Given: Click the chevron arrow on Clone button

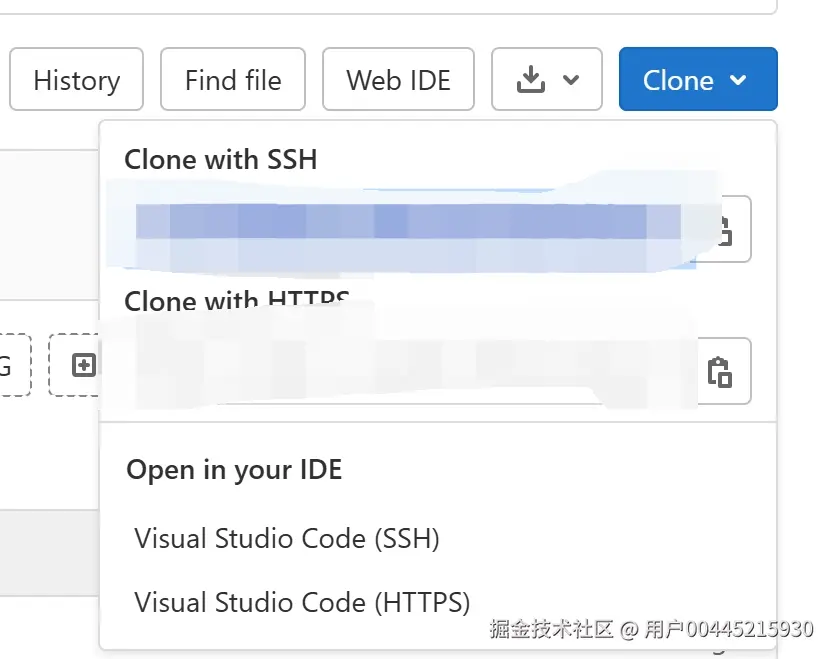Looking at the screenshot, I should (x=739, y=80).
